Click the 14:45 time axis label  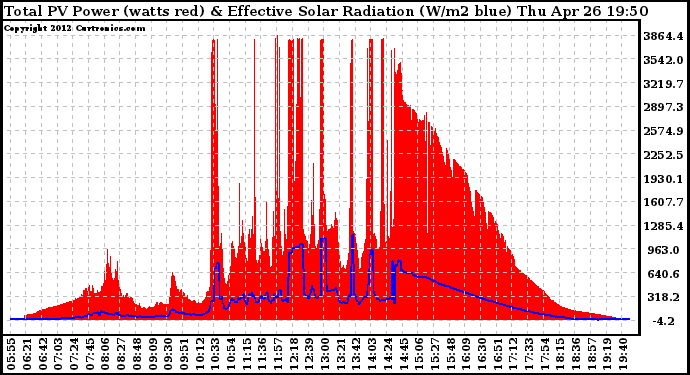403,354
